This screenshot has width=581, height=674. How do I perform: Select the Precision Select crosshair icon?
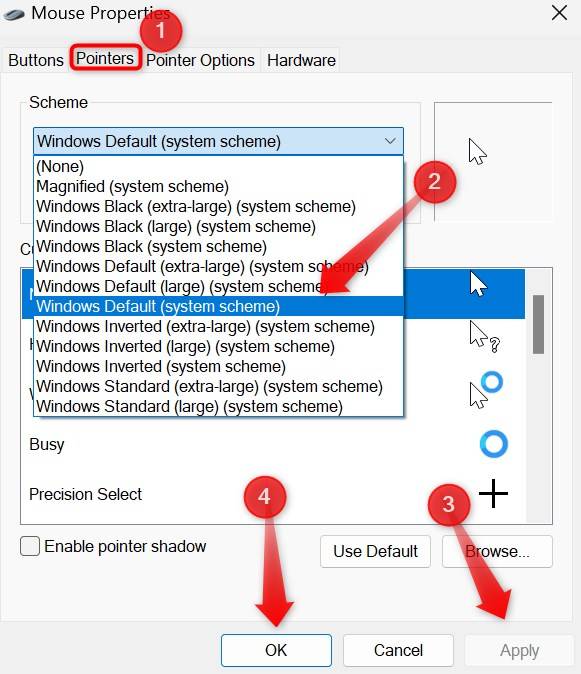(x=493, y=493)
